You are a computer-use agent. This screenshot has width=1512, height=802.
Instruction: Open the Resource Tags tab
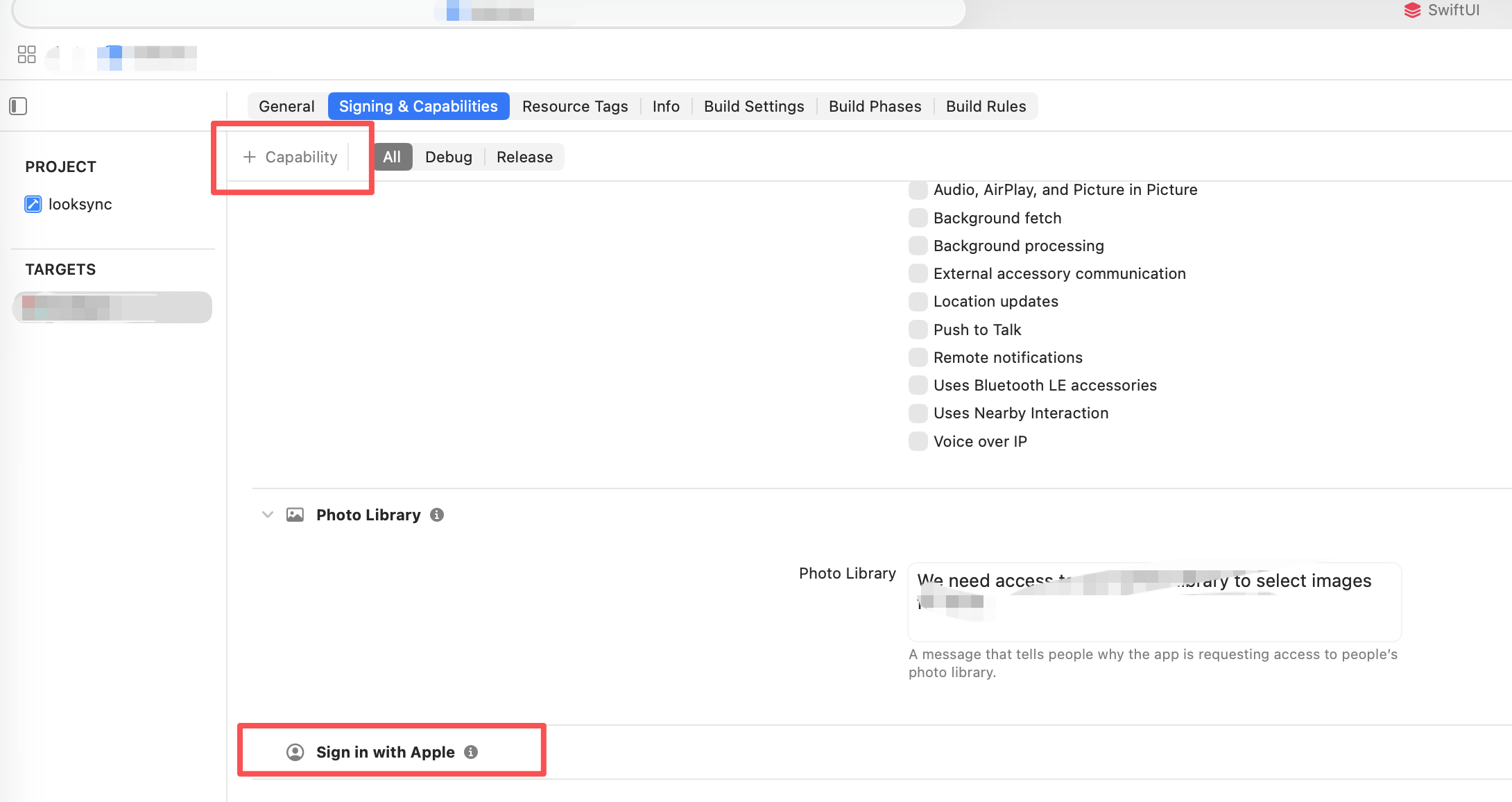(x=575, y=106)
